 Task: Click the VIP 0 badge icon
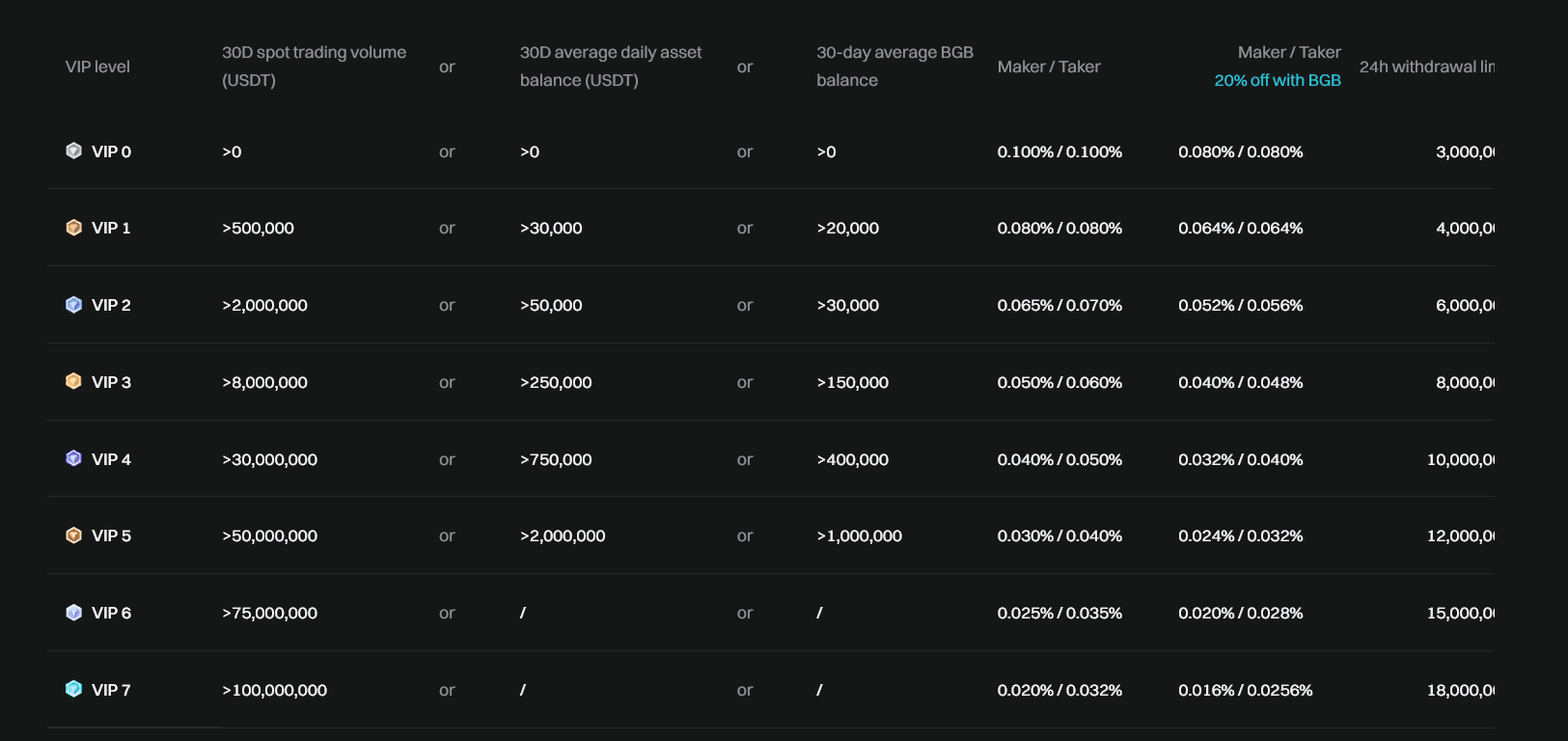(x=73, y=151)
